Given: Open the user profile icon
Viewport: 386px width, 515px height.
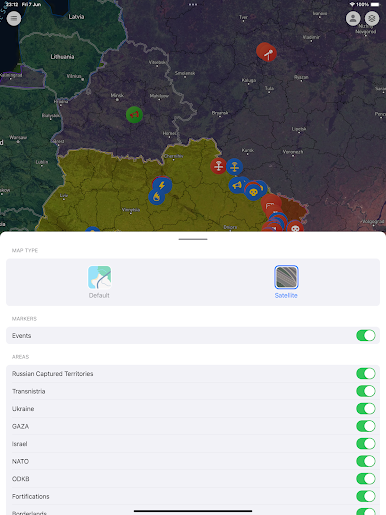Looking at the screenshot, I should (353, 18).
